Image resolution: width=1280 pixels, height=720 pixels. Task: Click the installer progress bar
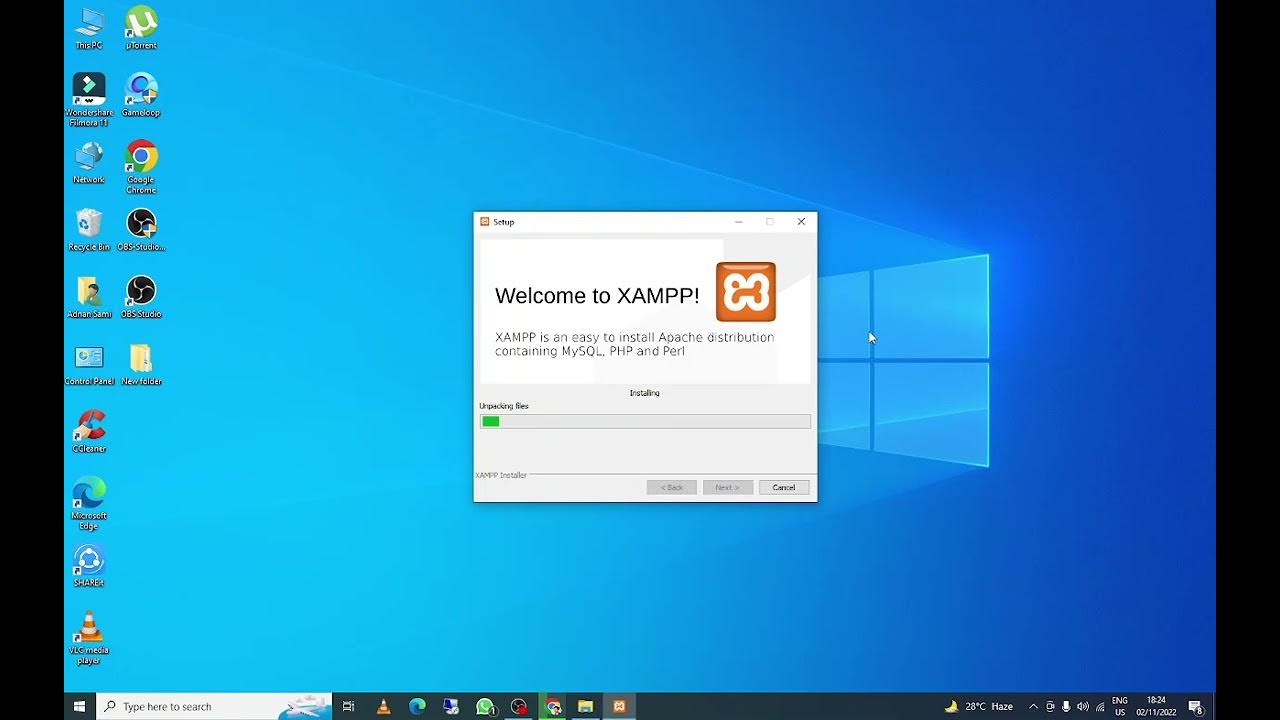(x=645, y=422)
